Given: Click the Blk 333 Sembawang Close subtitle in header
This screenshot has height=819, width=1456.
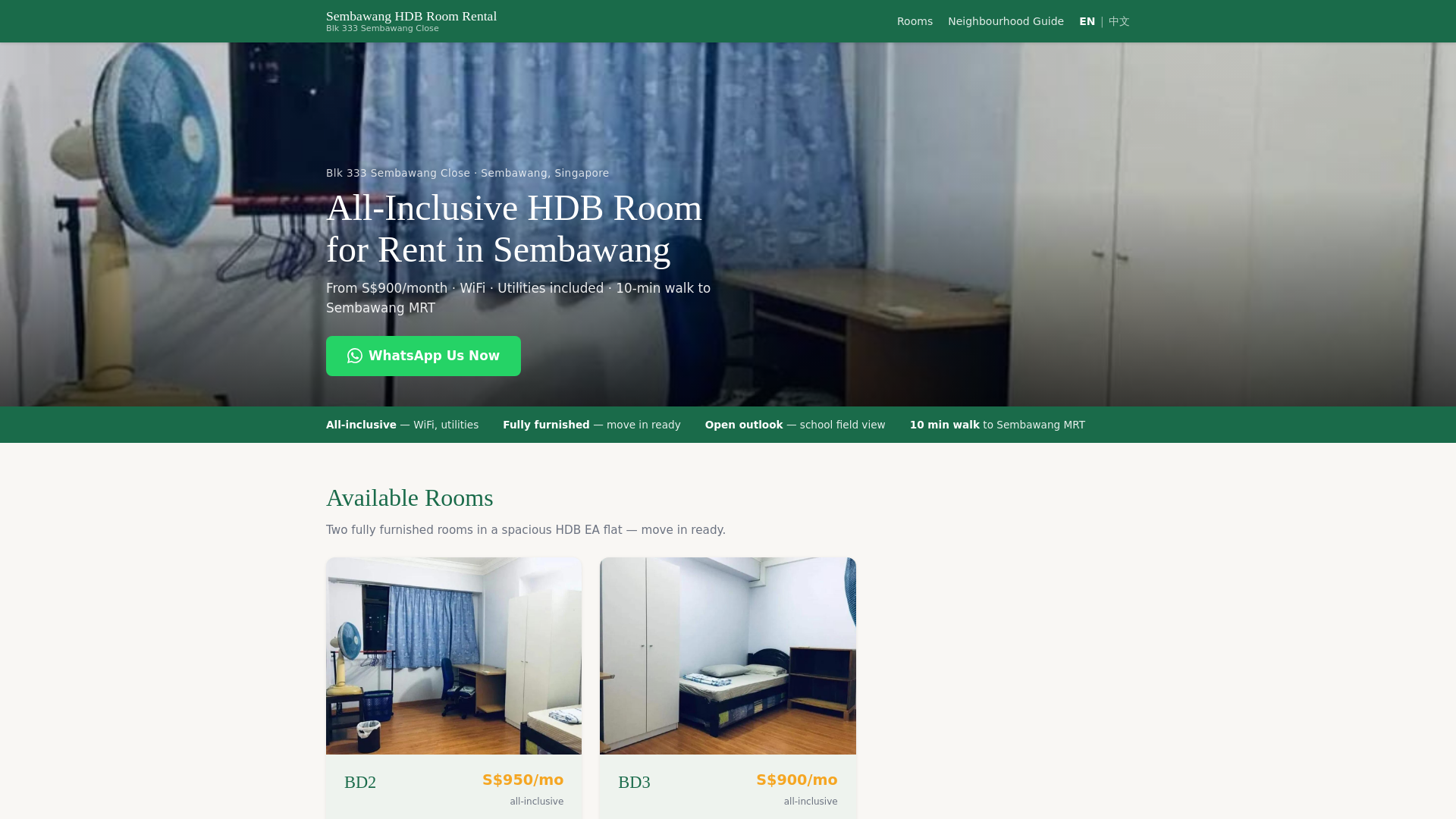Looking at the screenshot, I should coord(382,29).
